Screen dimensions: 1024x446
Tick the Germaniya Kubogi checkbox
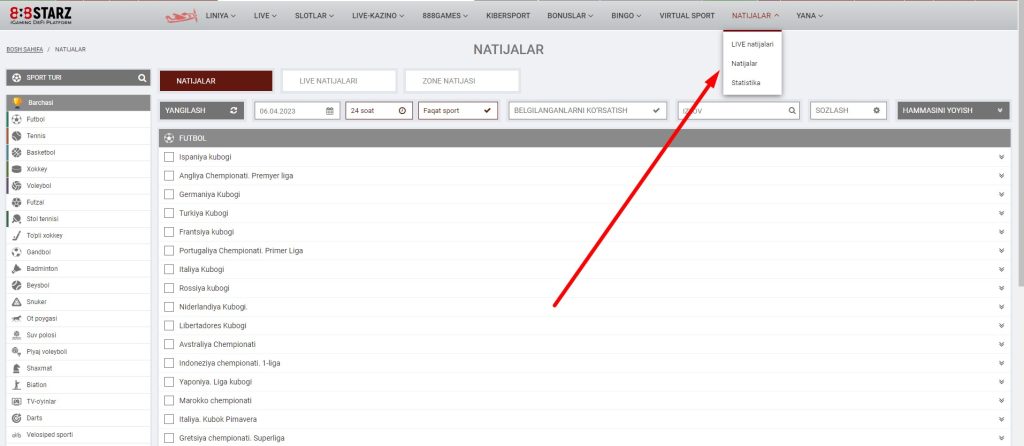pyautogui.click(x=169, y=194)
